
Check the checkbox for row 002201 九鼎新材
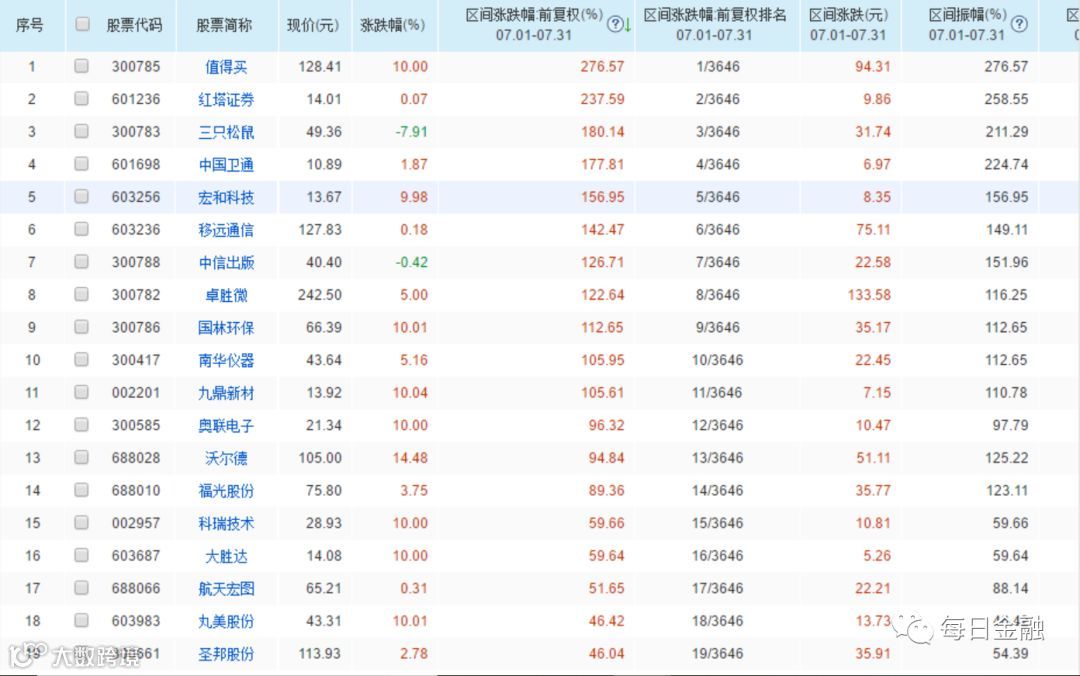tap(81, 392)
